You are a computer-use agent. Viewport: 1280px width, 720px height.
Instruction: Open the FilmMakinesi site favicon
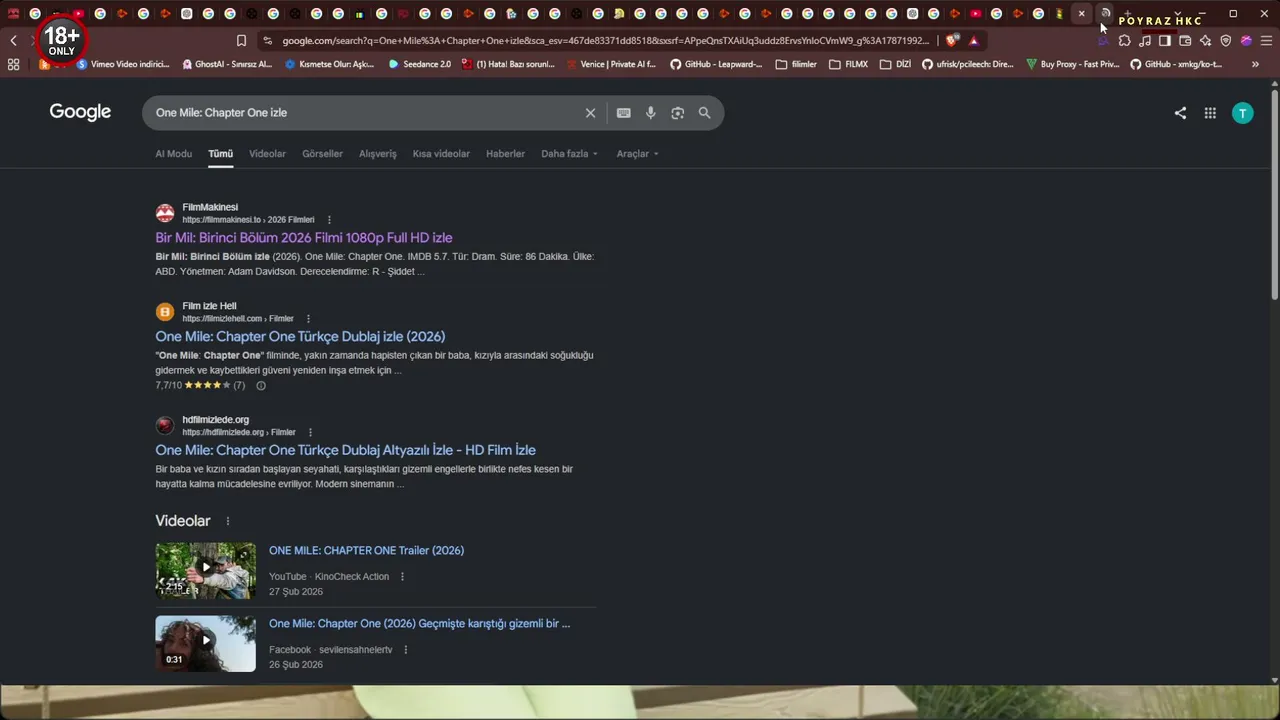coord(165,213)
